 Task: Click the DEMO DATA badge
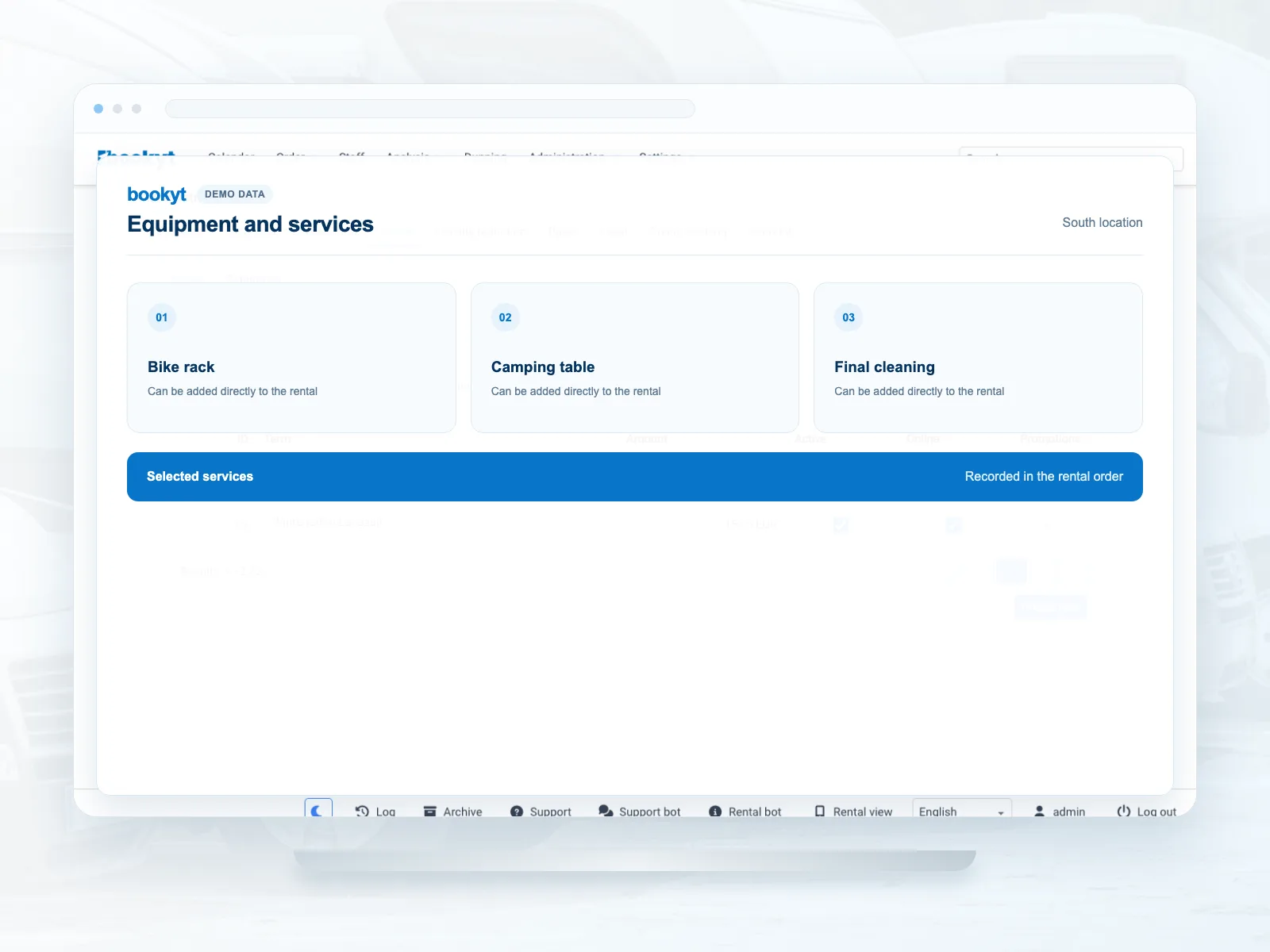pyautogui.click(x=235, y=194)
